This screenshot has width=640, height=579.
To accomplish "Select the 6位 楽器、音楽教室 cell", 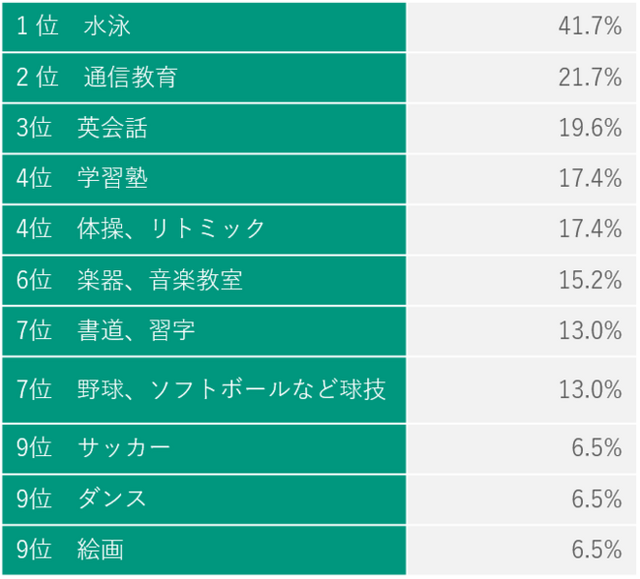I will pyautogui.click(x=129, y=280).
